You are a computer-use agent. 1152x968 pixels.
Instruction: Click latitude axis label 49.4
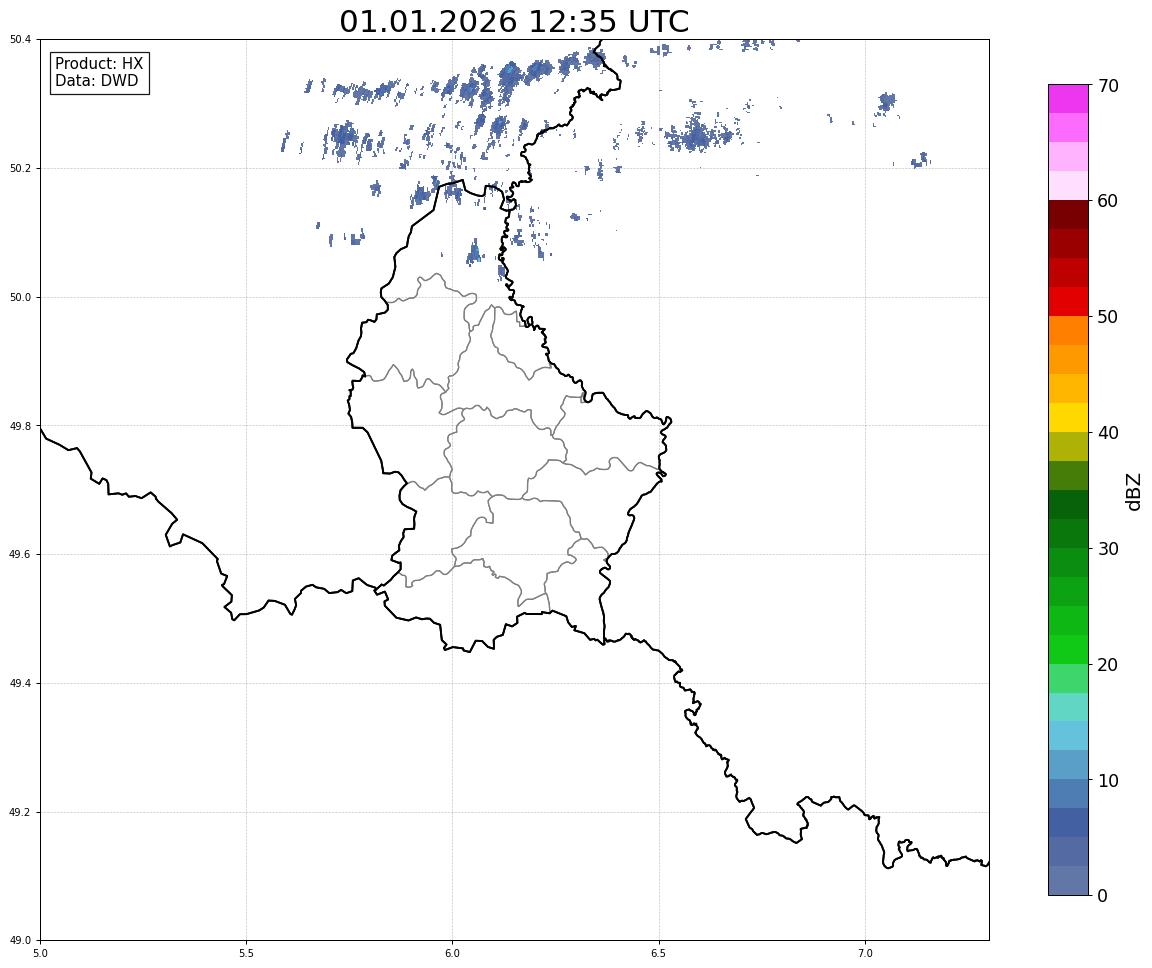pyautogui.click(x=20, y=684)
